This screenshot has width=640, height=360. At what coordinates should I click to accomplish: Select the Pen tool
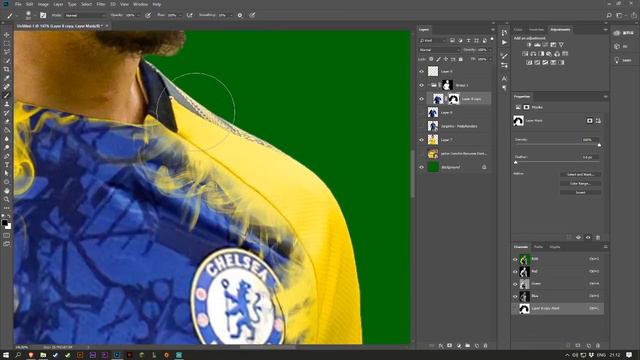(7, 156)
